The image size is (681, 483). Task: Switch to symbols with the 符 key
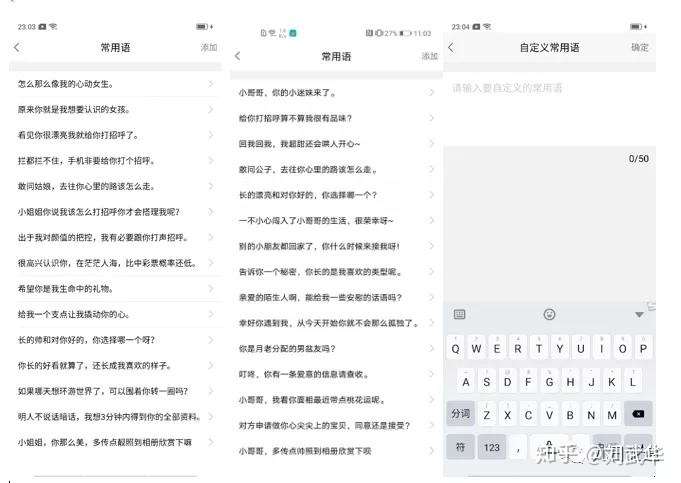pos(460,447)
